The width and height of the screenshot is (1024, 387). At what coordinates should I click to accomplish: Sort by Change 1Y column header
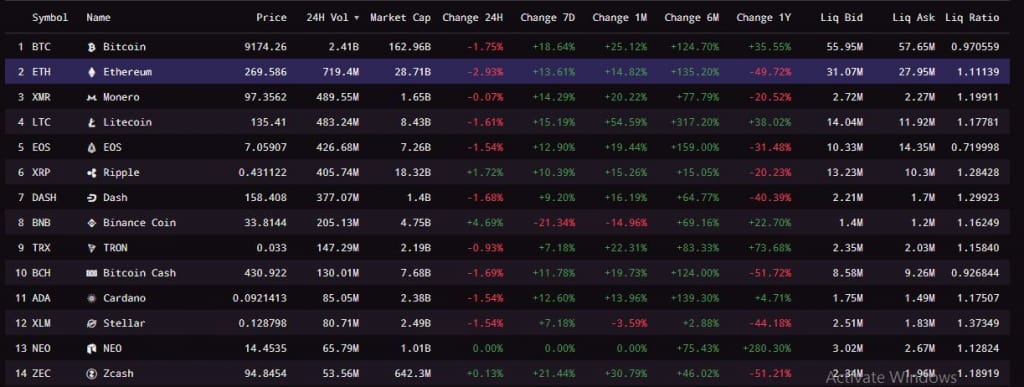point(763,18)
